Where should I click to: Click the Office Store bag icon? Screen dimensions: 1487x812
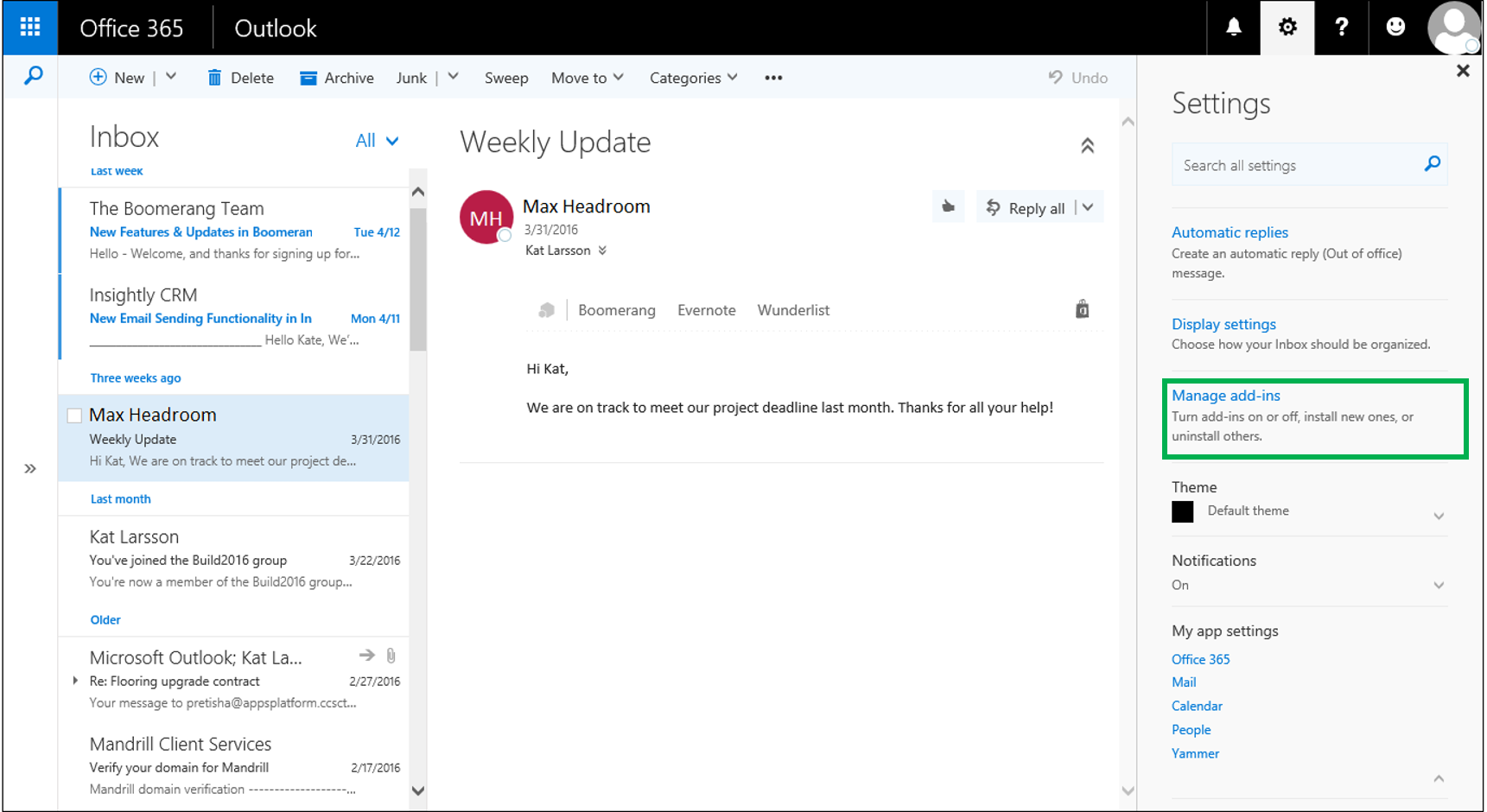(x=1082, y=309)
